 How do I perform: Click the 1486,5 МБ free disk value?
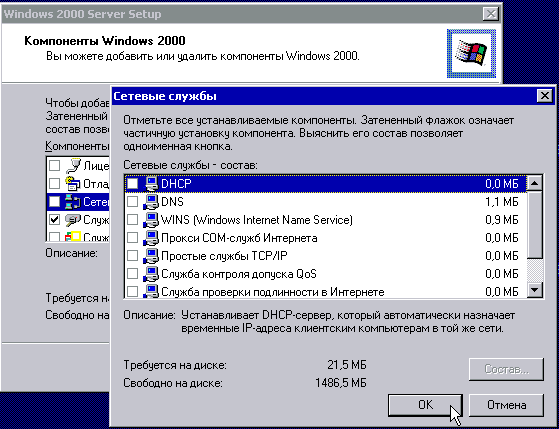click(341, 383)
